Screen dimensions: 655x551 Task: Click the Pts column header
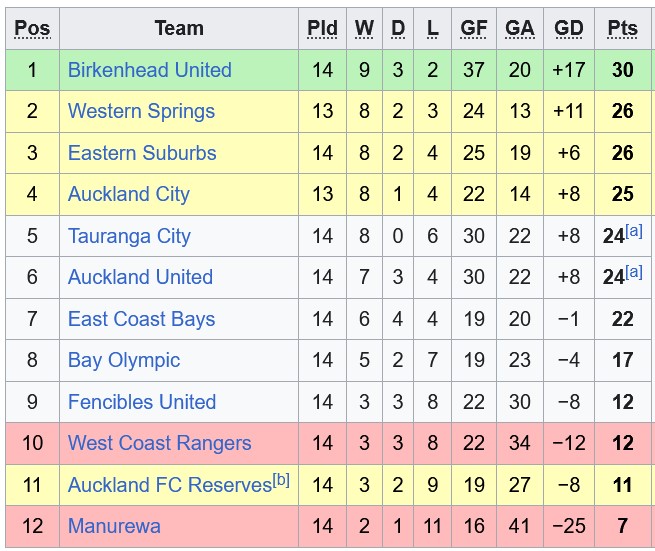point(622,28)
